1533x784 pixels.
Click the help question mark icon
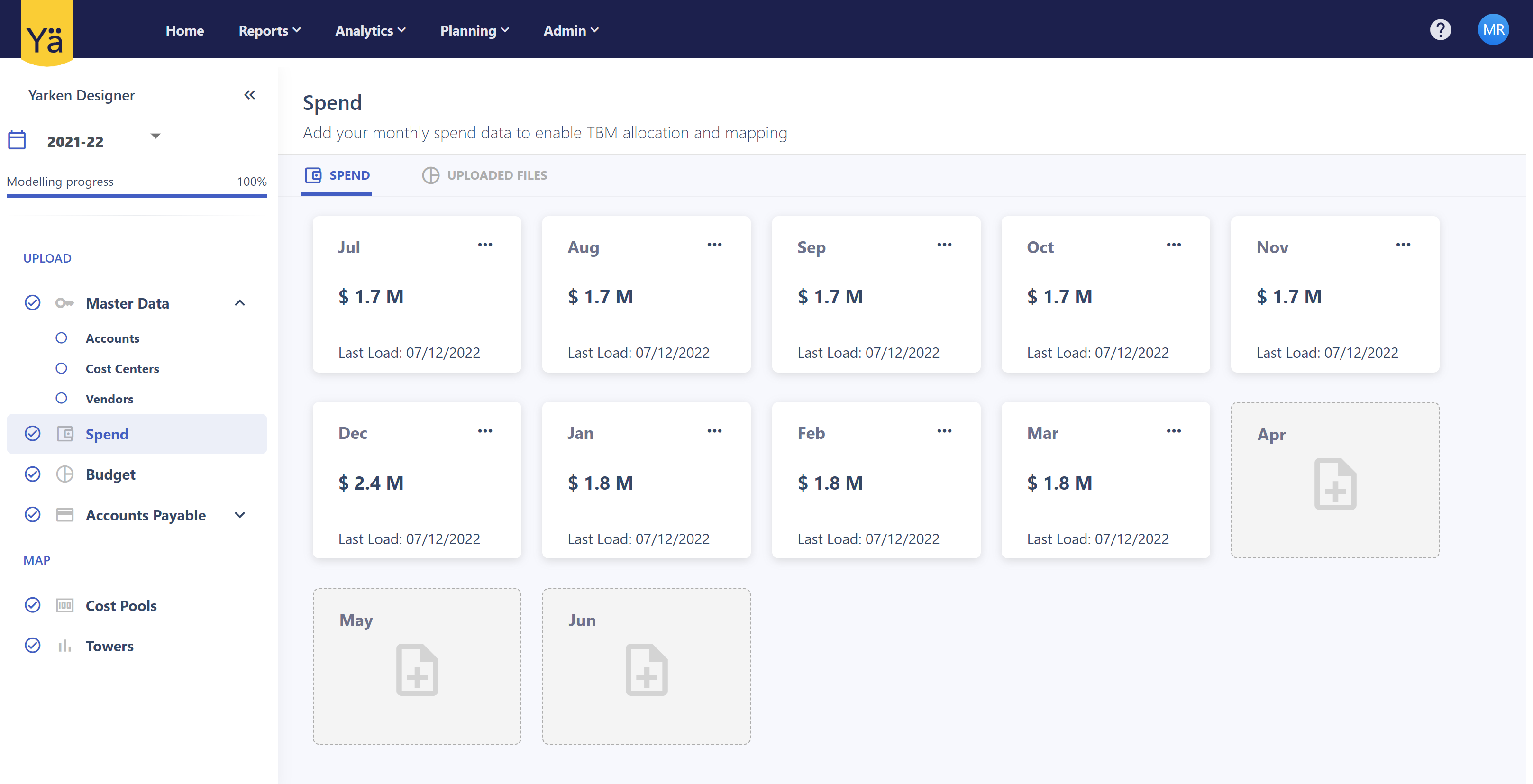coord(1440,30)
